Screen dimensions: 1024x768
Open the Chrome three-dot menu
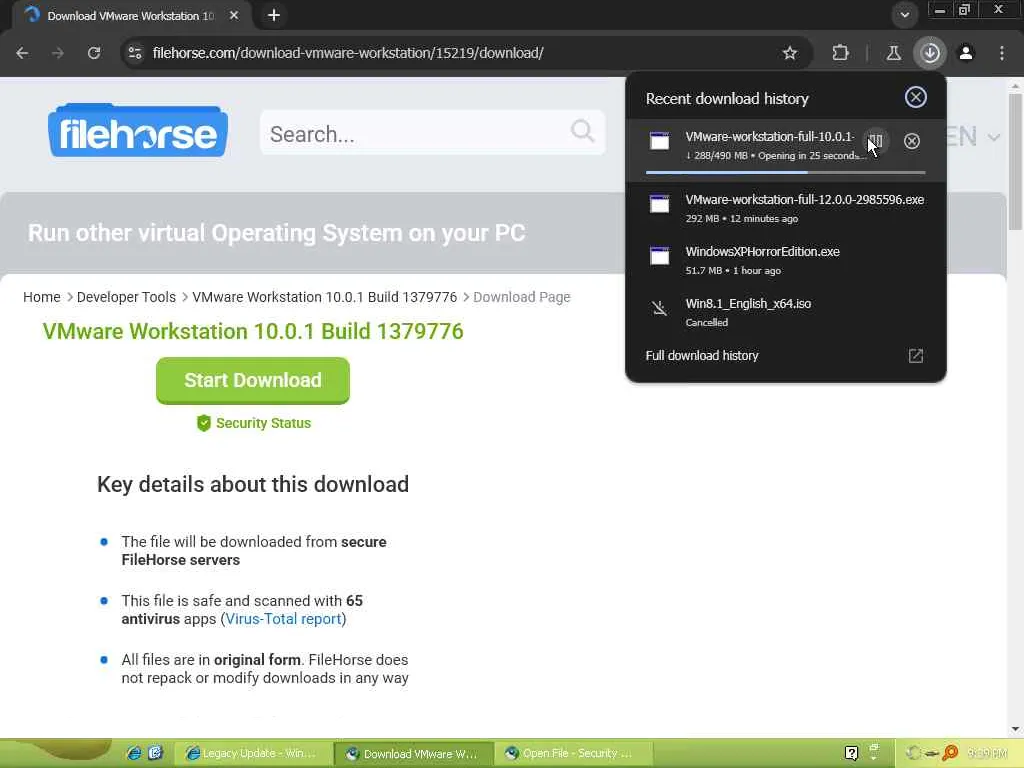(x=1002, y=53)
